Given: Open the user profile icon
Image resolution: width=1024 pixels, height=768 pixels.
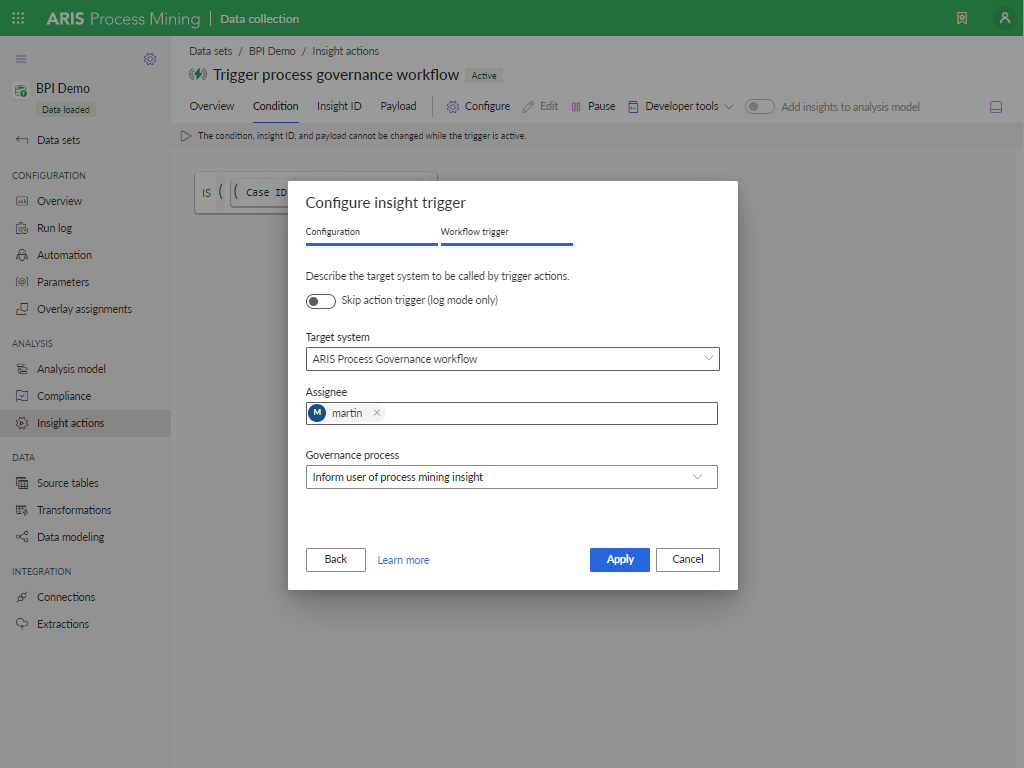Looking at the screenshot, I should coord(1005,18).
